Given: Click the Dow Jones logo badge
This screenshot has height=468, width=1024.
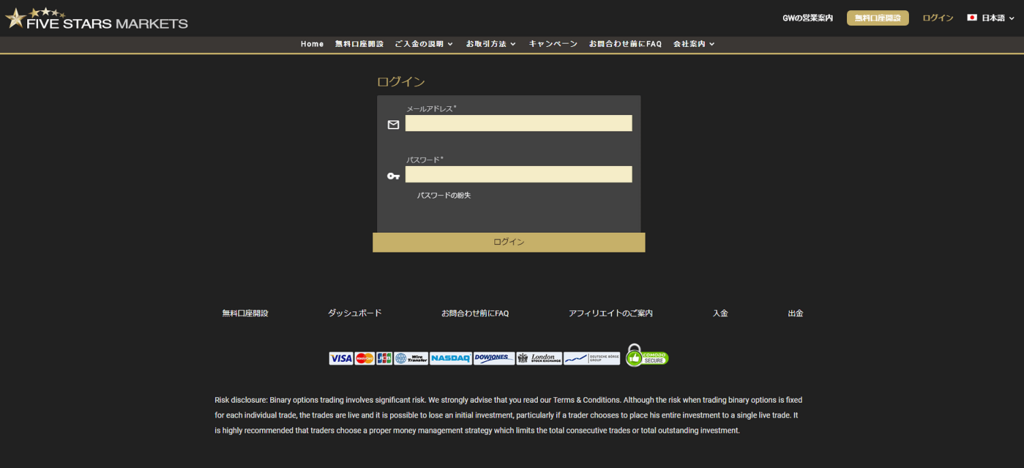Looking at the screenshot, I should tap(494, 358).
